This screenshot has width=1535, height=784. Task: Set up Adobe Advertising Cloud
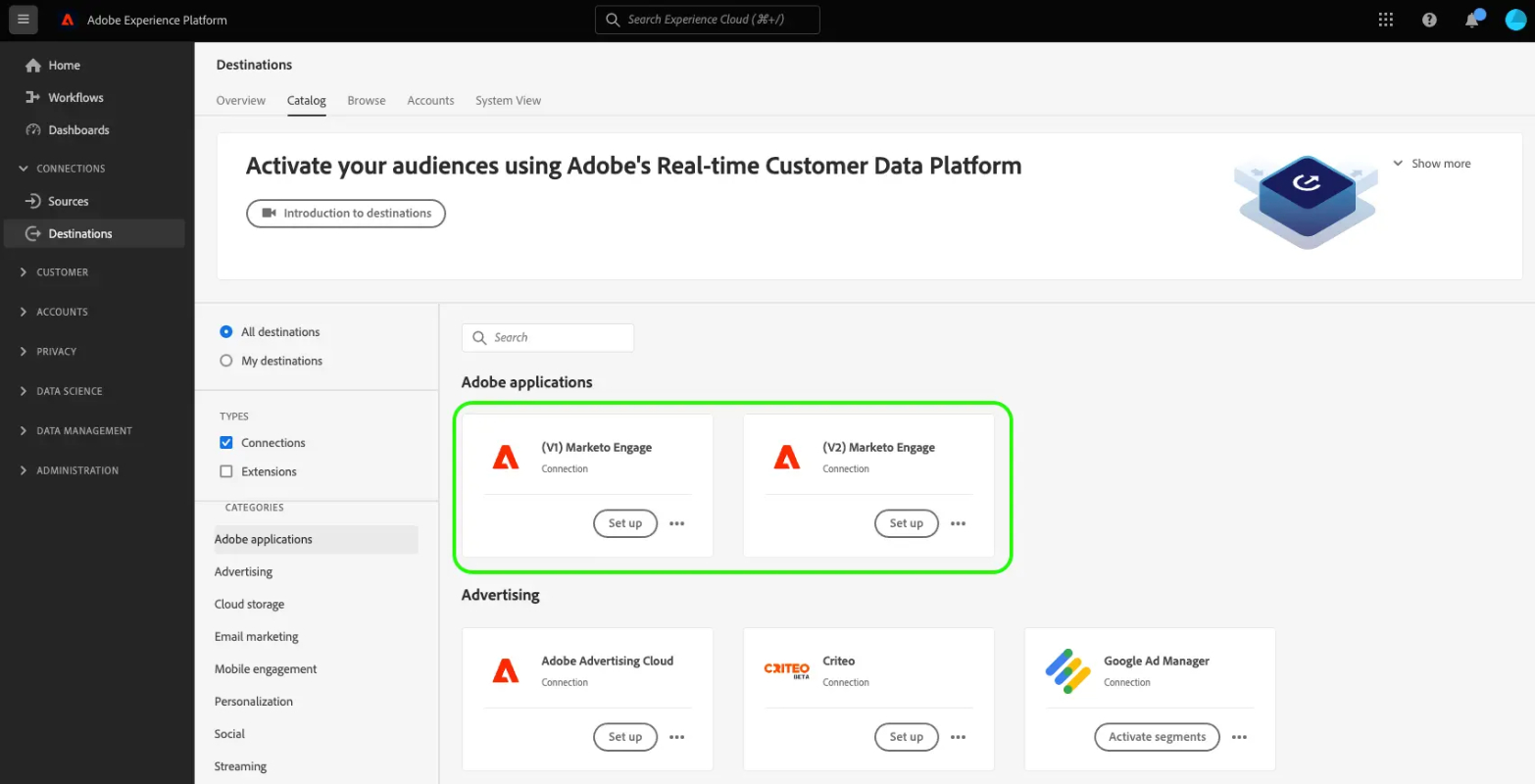point(625,738)
